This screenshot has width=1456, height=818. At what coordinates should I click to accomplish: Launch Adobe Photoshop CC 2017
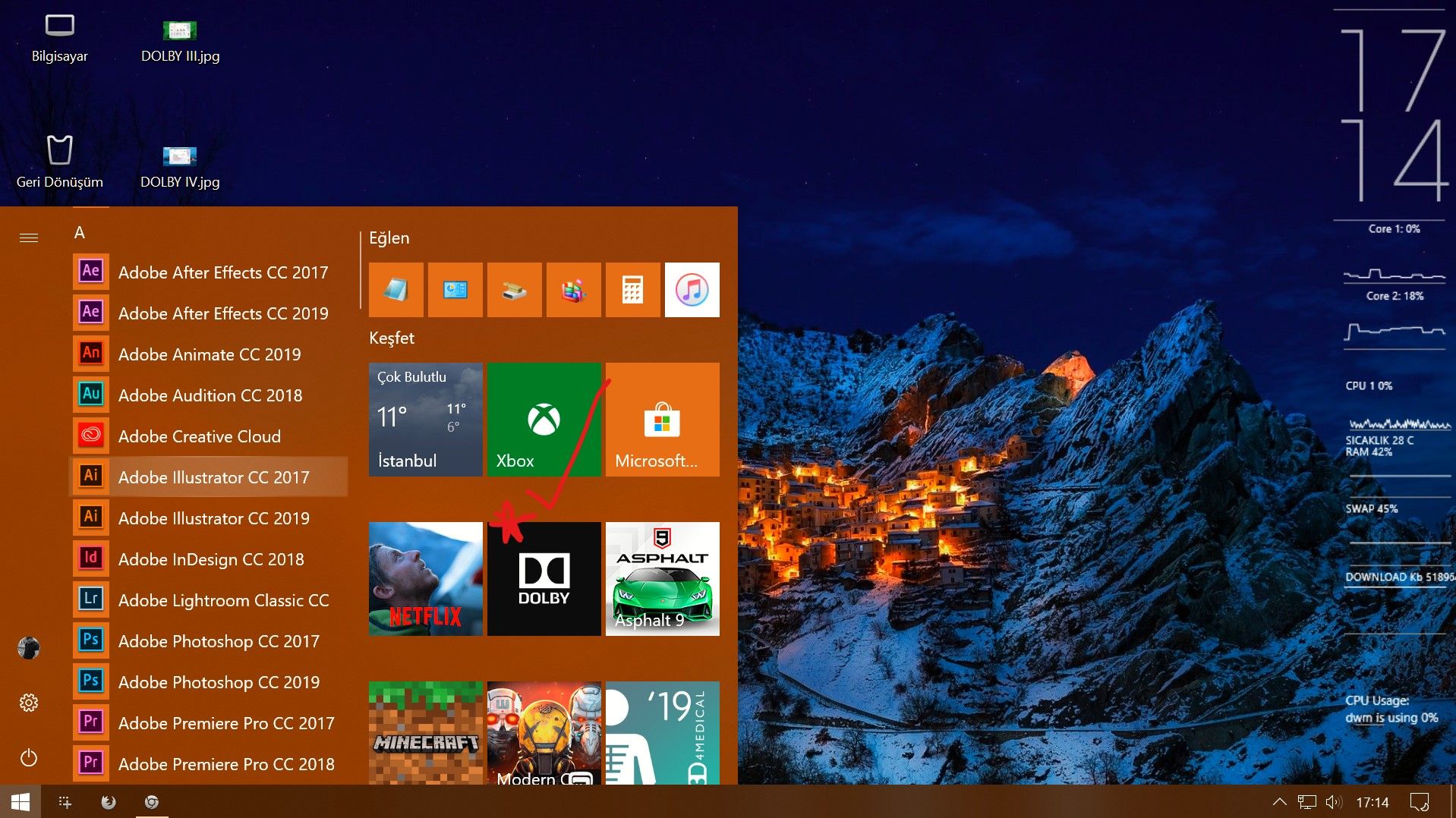click(209, 641)
